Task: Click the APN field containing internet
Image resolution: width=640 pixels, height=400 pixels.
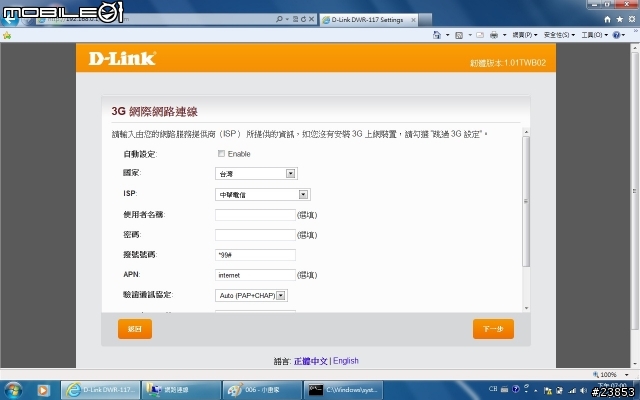Action: click(x=255, y=275)
